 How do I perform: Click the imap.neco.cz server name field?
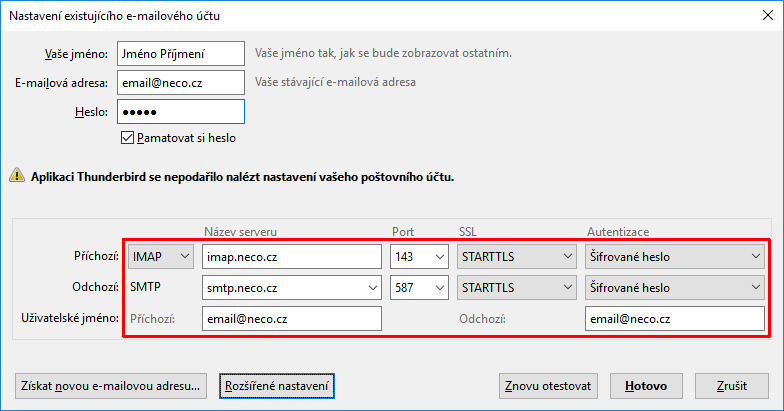pyautogui.click(x=291, y=257)
